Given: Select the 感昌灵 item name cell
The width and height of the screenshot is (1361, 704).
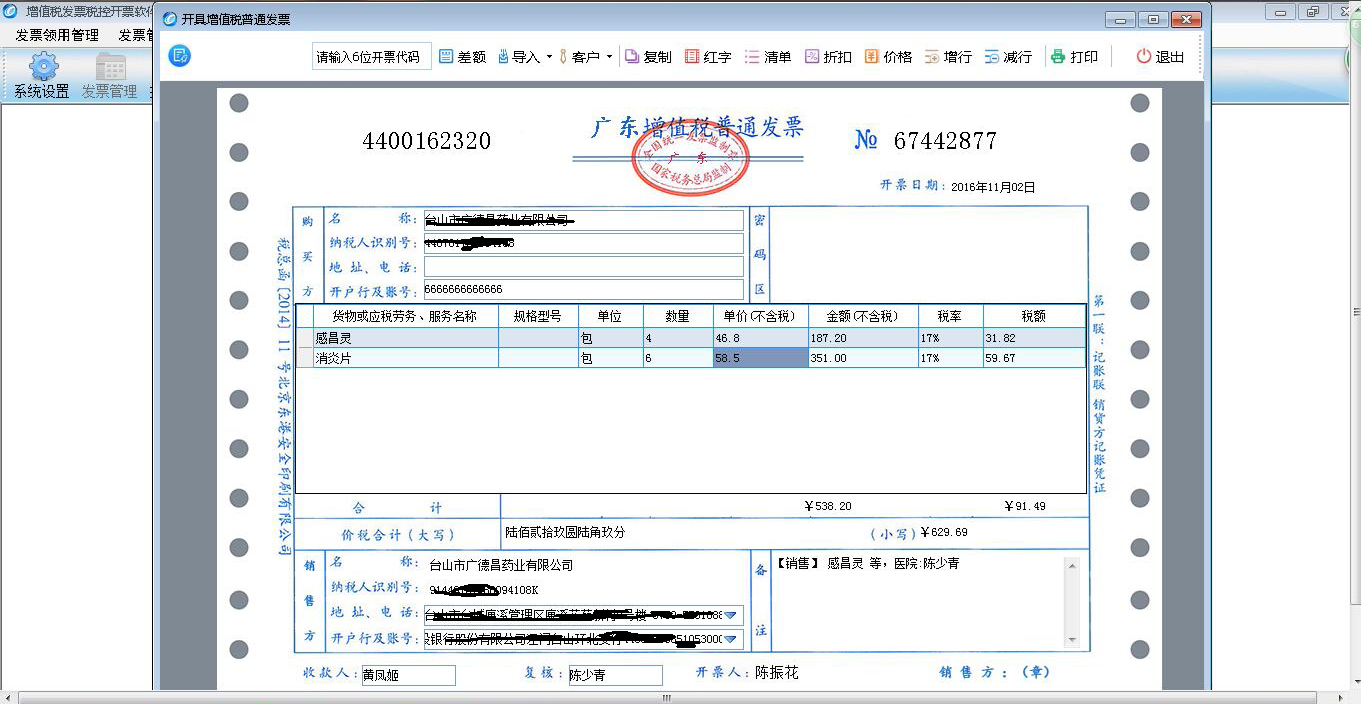Looking at the screenshot, I should [405, 339].
